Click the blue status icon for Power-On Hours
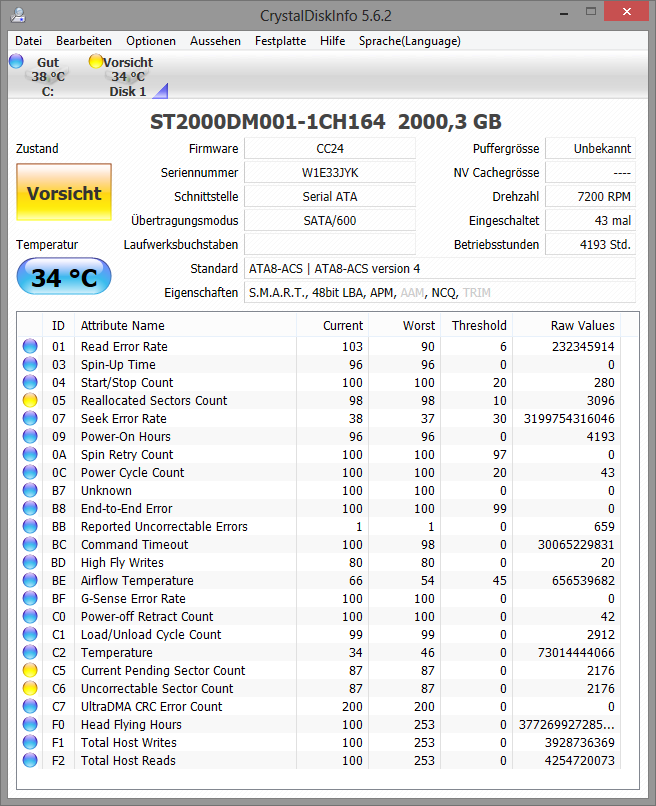Image resolution: width=656 pixels, height=806 pixels. coord(30,436)
